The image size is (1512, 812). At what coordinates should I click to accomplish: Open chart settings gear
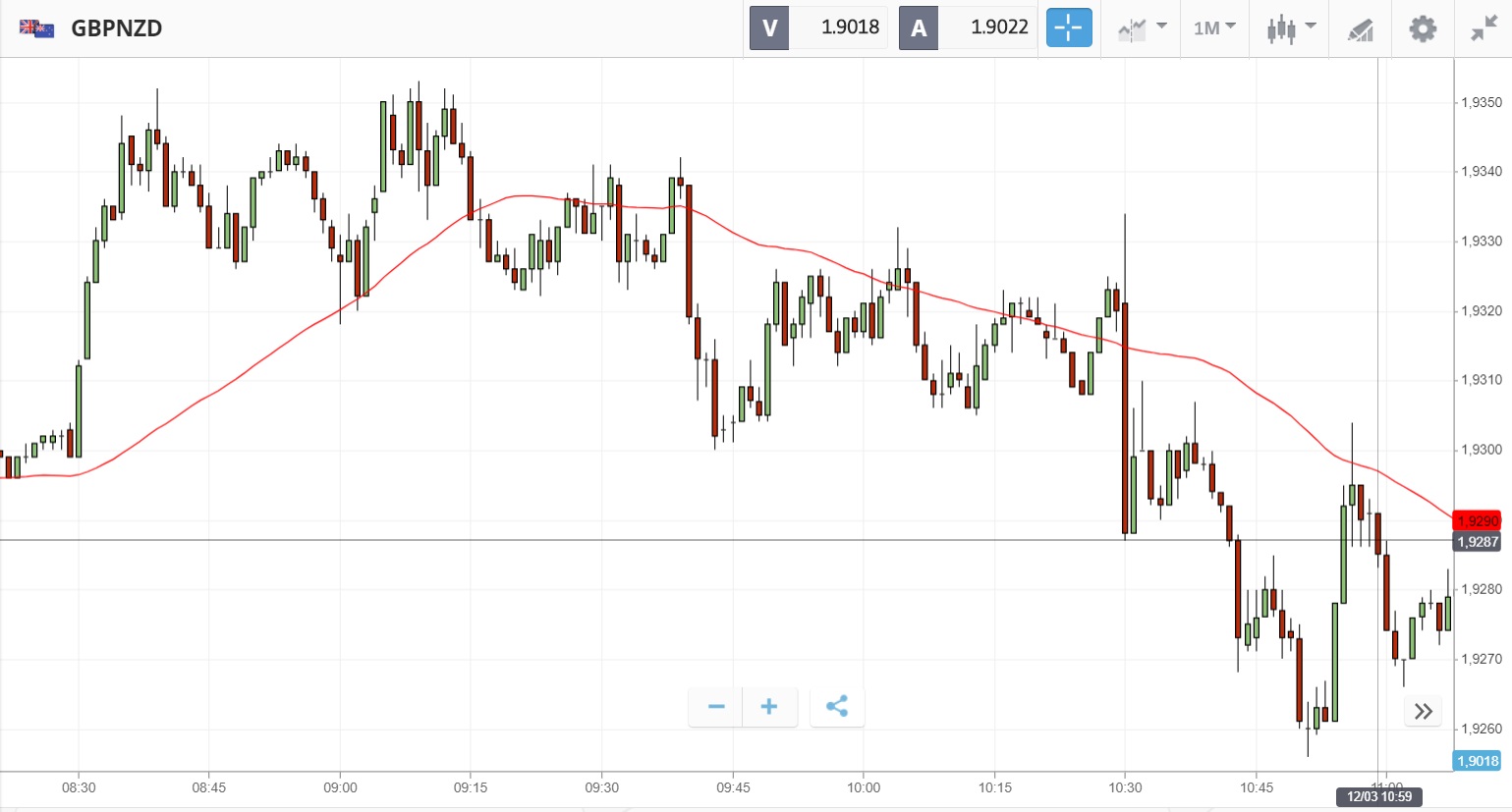[x=1422, y=28]
